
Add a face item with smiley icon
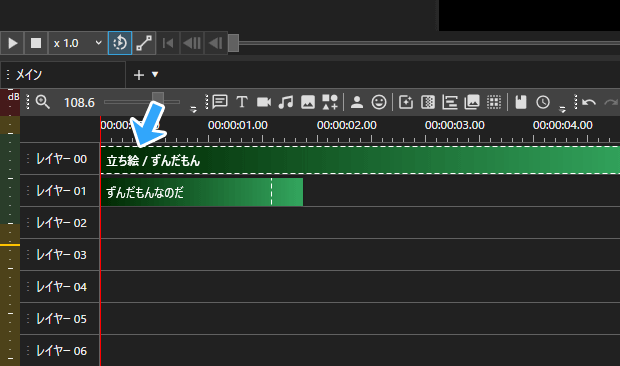[379, 102]
